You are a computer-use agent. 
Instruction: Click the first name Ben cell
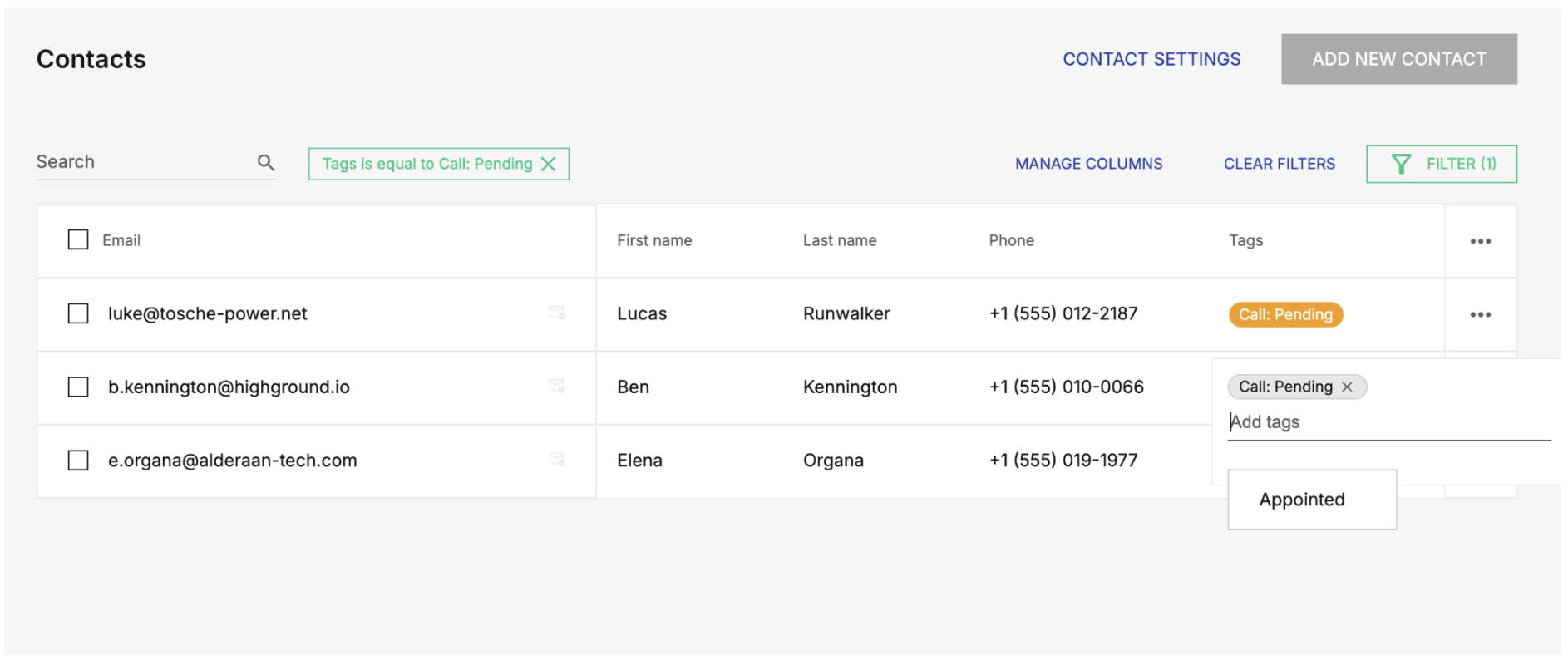633,387
